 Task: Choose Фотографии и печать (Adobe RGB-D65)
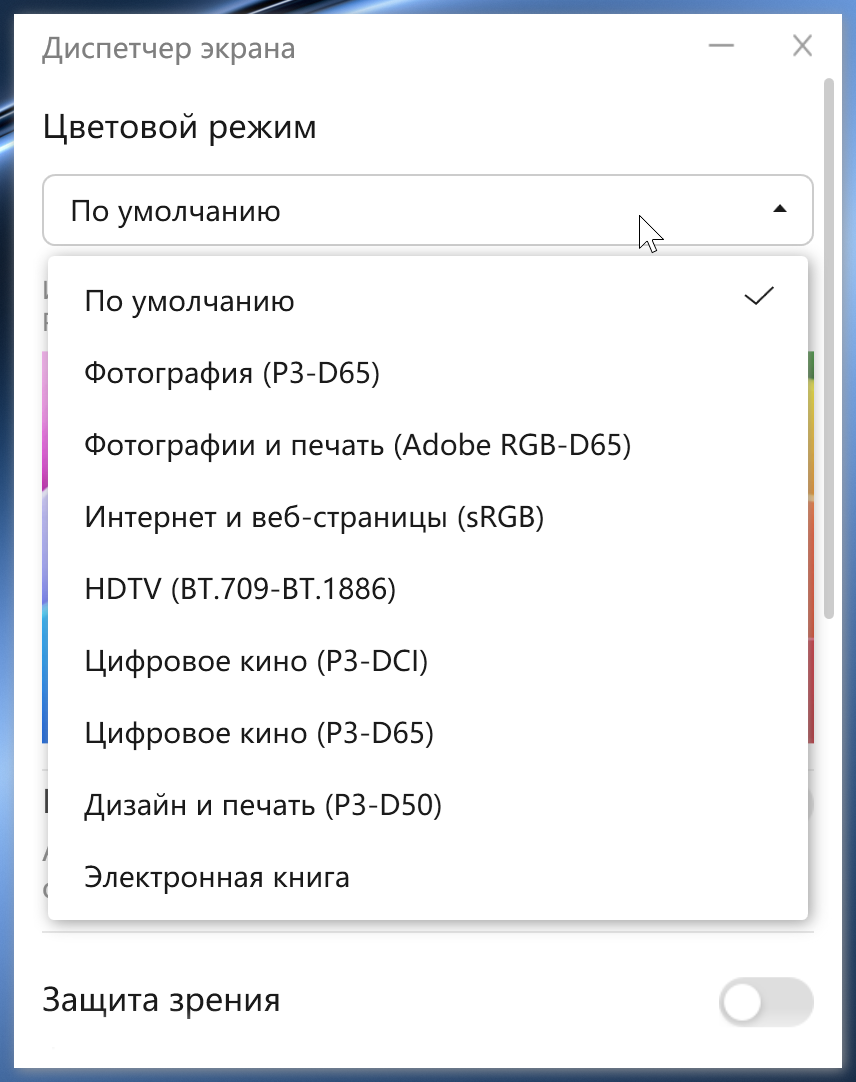click(357, 445)
